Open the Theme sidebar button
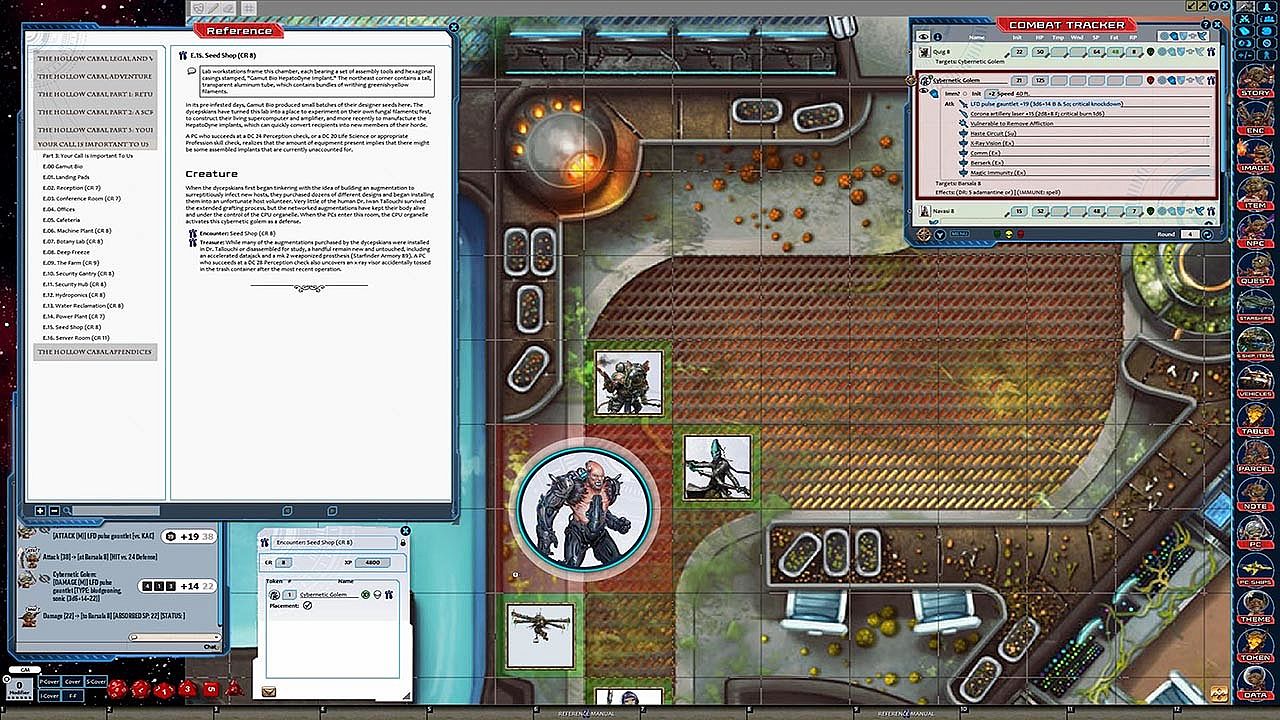The image size is (1280, 720). pyautogui.click(x=1255, y=606)
